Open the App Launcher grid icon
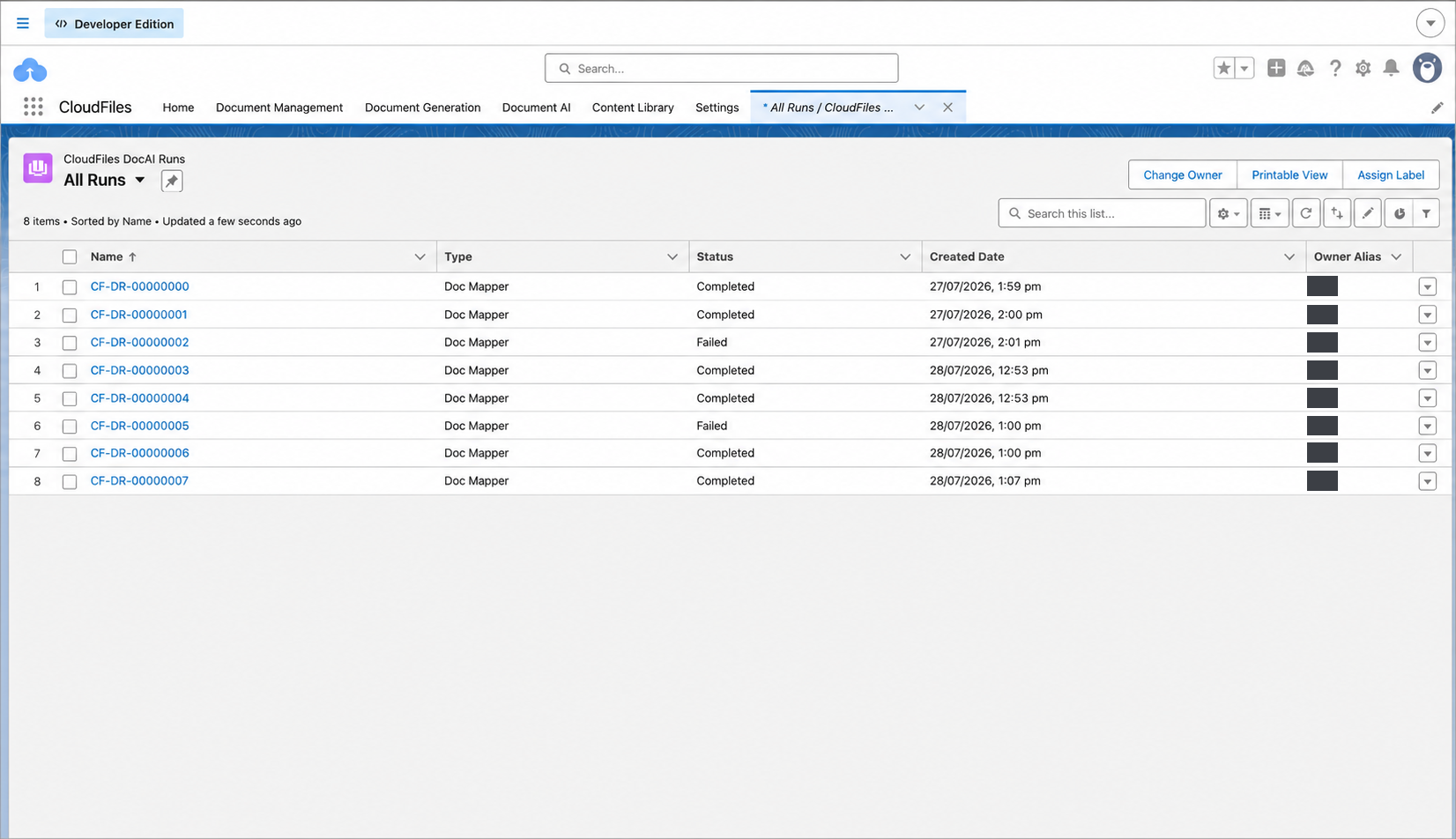This screenshot has width=1456, height=839. click(x=33, y=107)
